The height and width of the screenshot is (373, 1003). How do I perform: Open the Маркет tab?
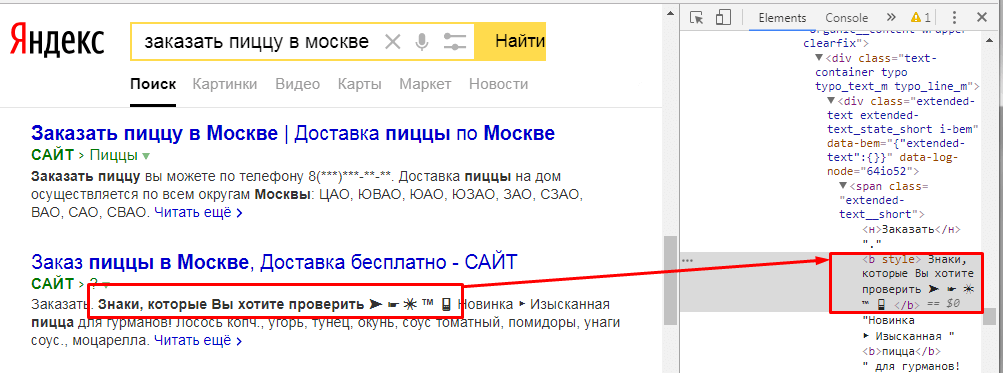coord(425,84)
